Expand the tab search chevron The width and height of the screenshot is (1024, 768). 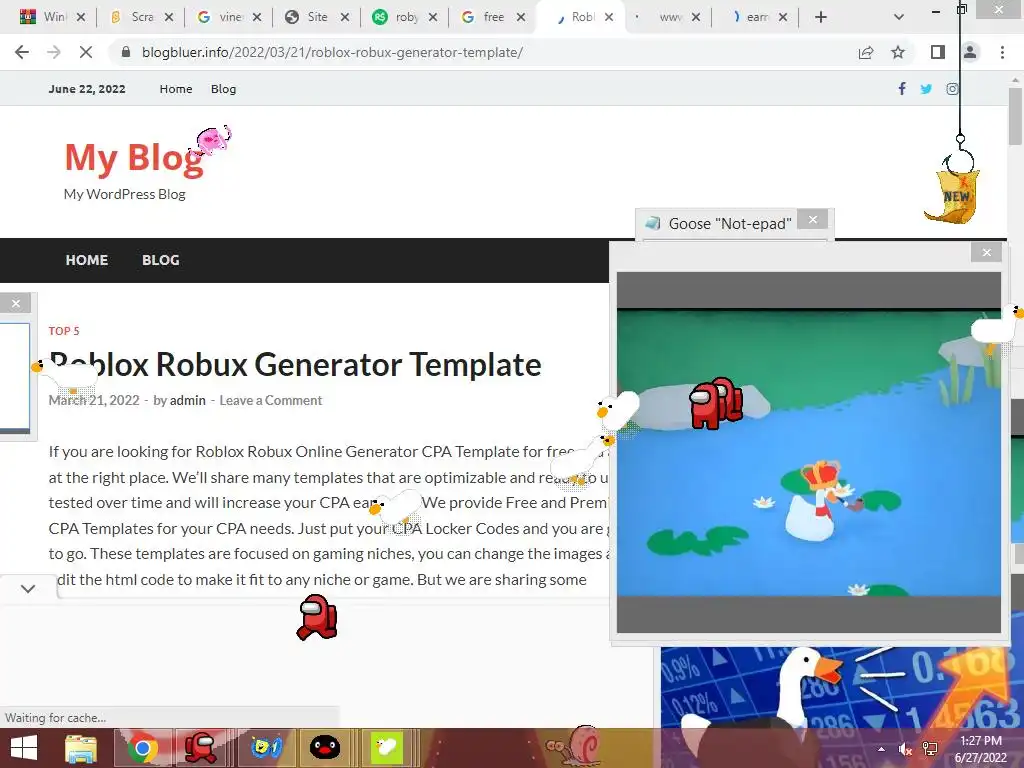point(899,17)
